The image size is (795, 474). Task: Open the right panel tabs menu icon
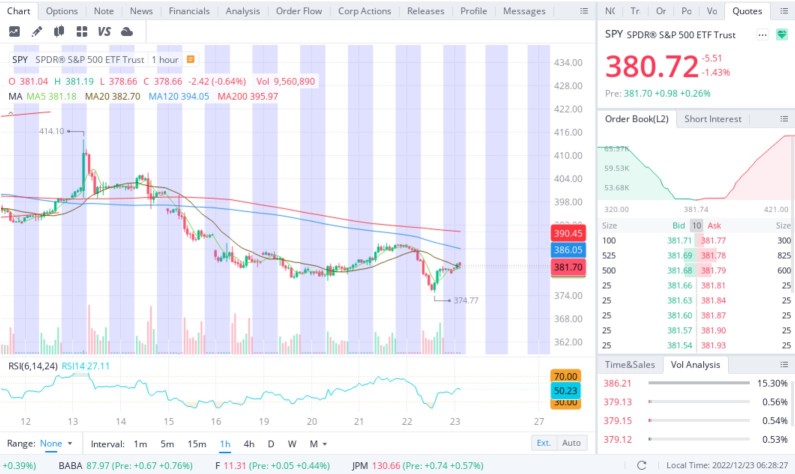click(x=784, y=11)
